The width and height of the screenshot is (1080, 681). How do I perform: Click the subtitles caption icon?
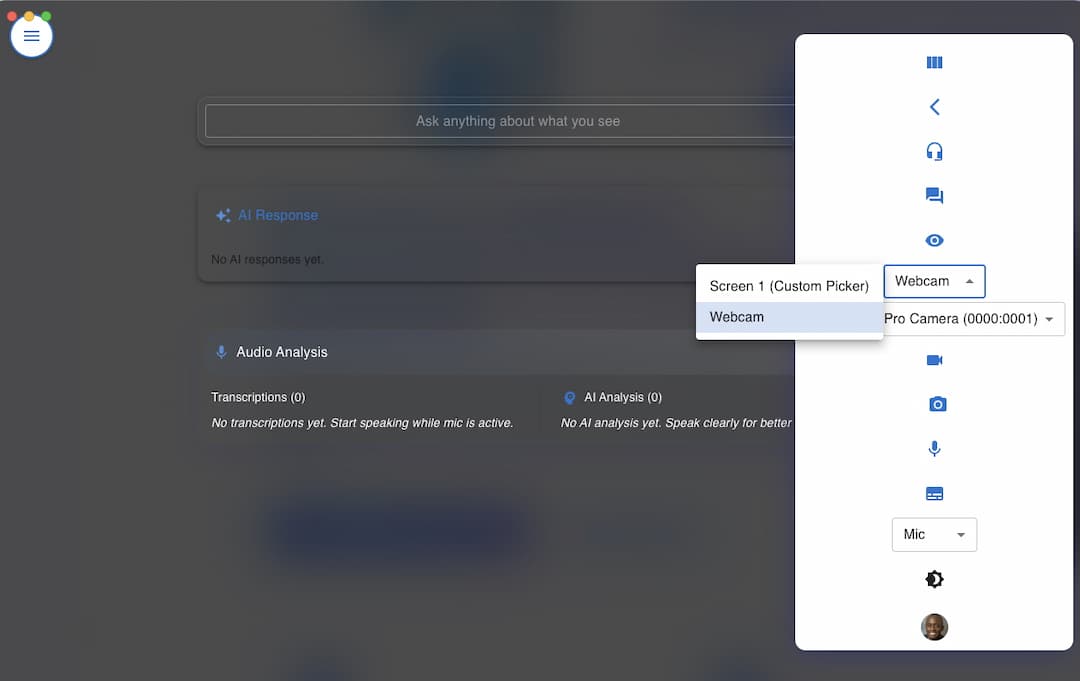click(934, 494)
